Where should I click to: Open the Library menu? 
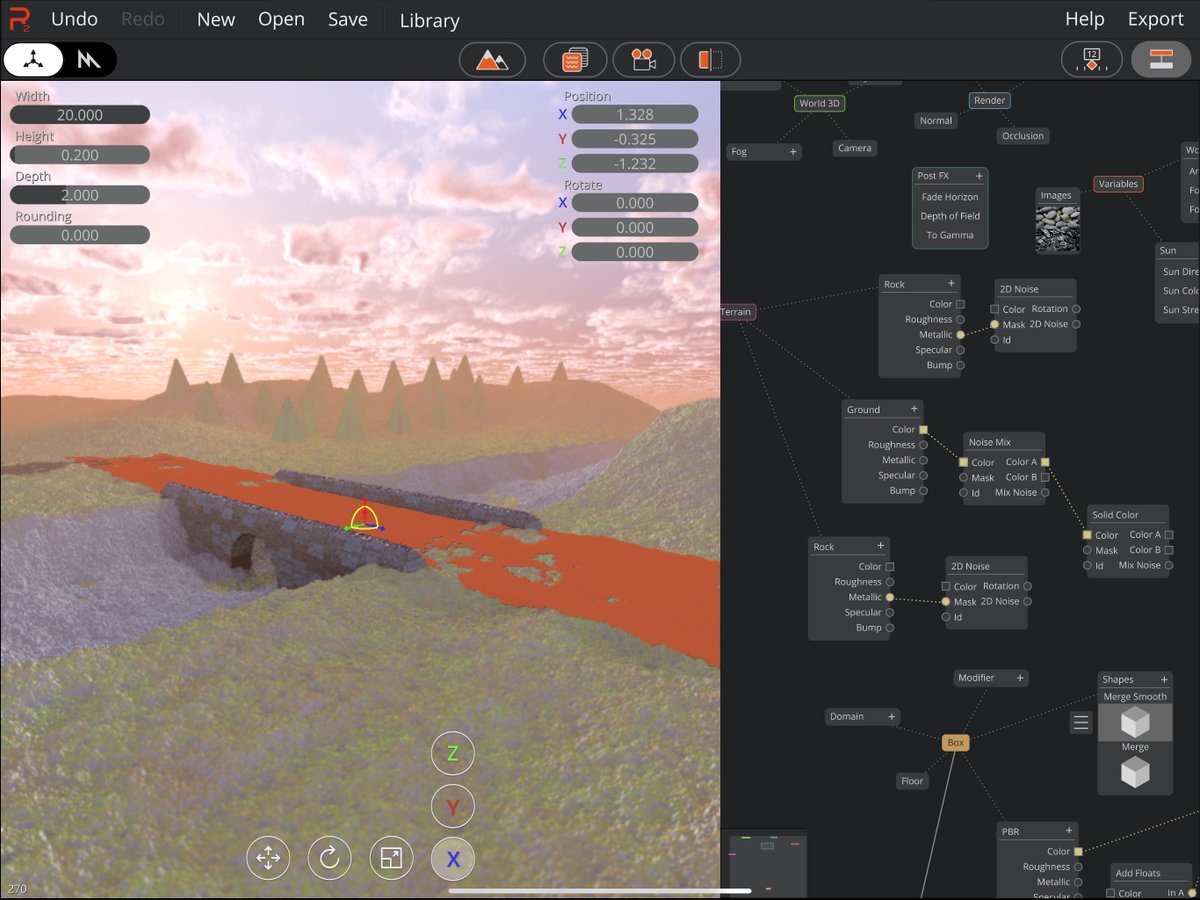(428, 20)
